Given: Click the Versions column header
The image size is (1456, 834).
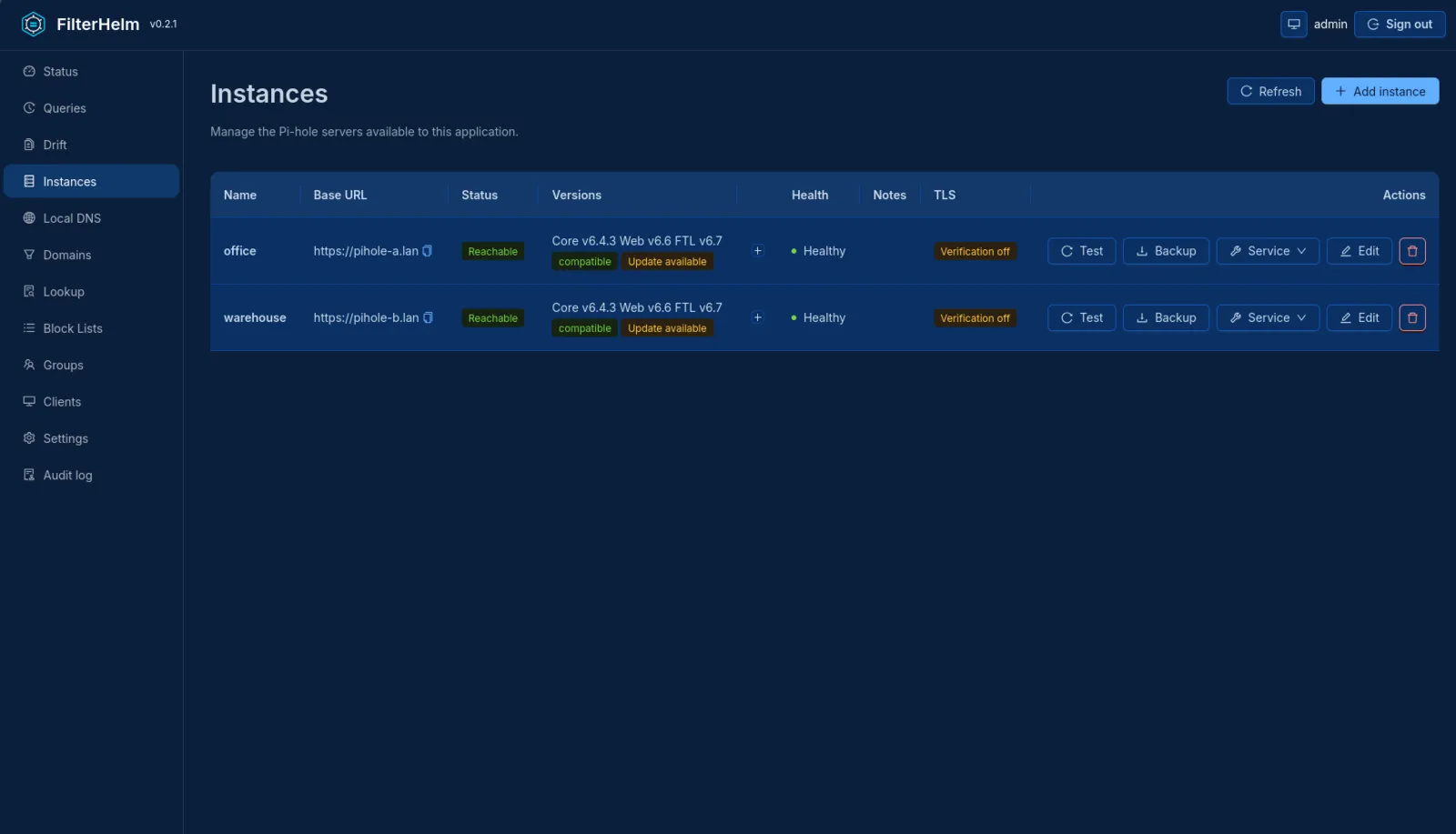Looking at the screenshot, I should click(576, 195).
